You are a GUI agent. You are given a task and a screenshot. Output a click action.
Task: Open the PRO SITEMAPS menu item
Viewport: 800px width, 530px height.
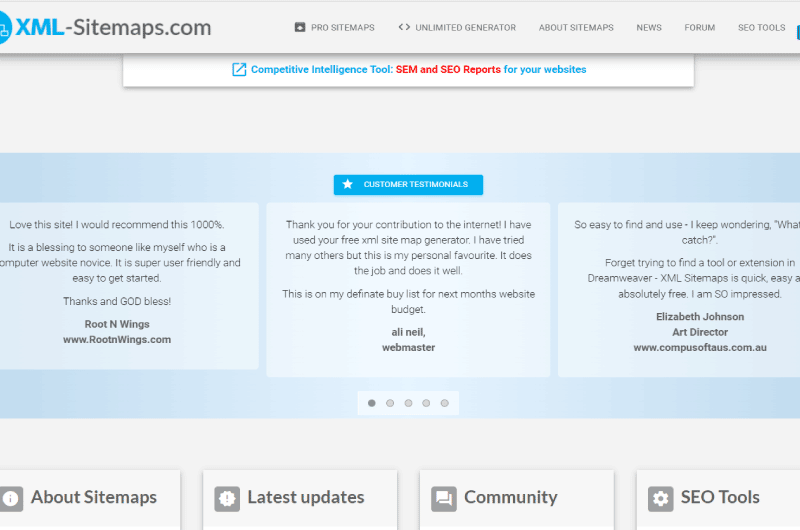(x=342, y=28)
